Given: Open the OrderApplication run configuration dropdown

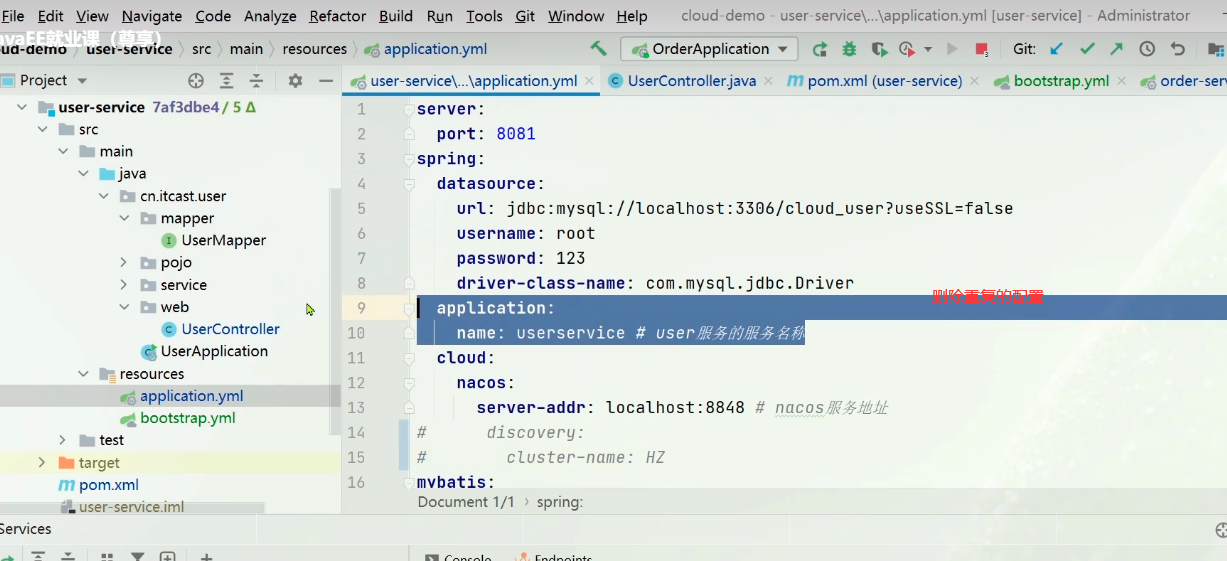Looking at the screenshot, I should coord(709,49).
